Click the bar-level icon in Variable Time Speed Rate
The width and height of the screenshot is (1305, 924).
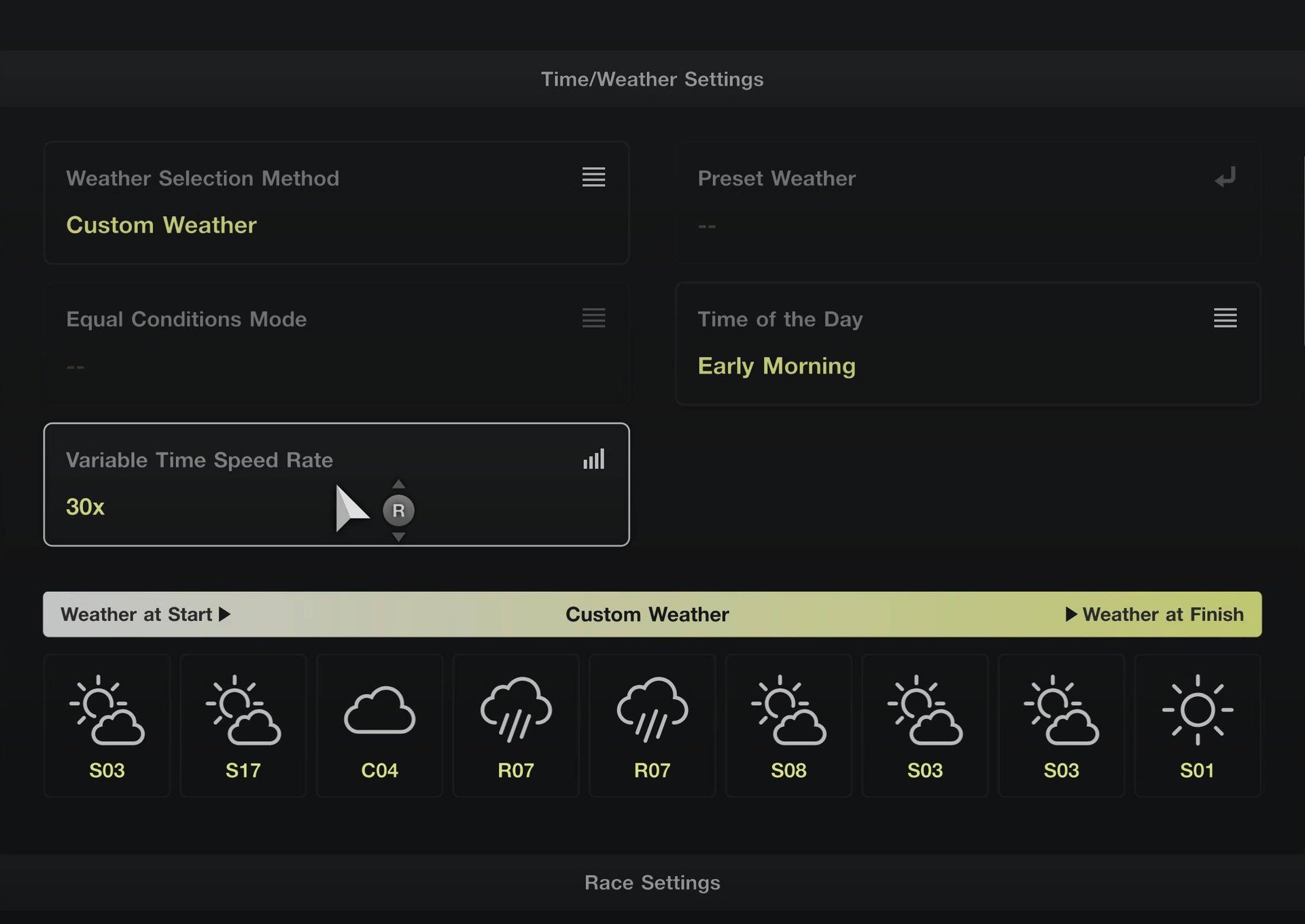593,459
